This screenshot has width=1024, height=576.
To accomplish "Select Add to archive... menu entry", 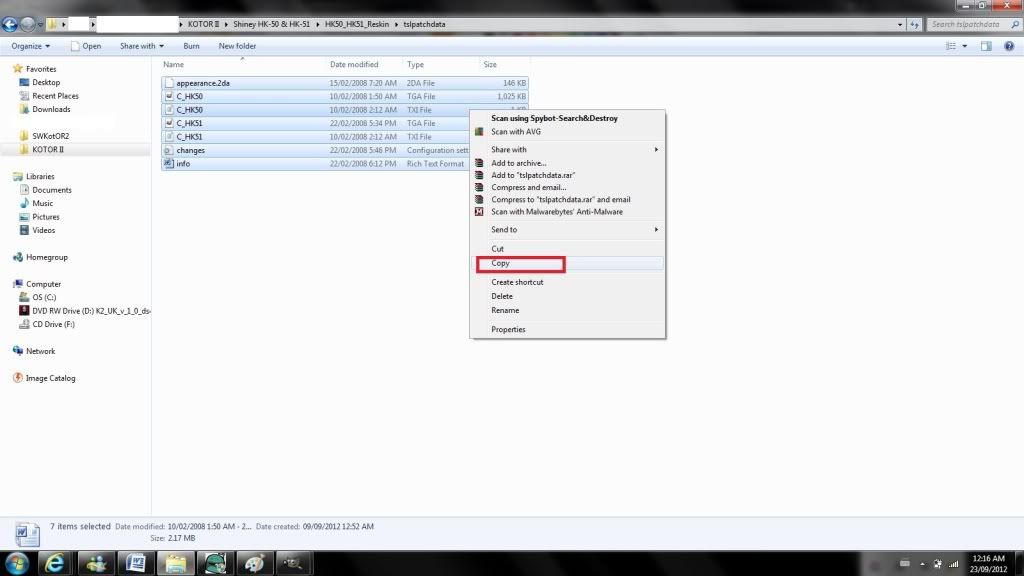I will [x=518, y=163].
